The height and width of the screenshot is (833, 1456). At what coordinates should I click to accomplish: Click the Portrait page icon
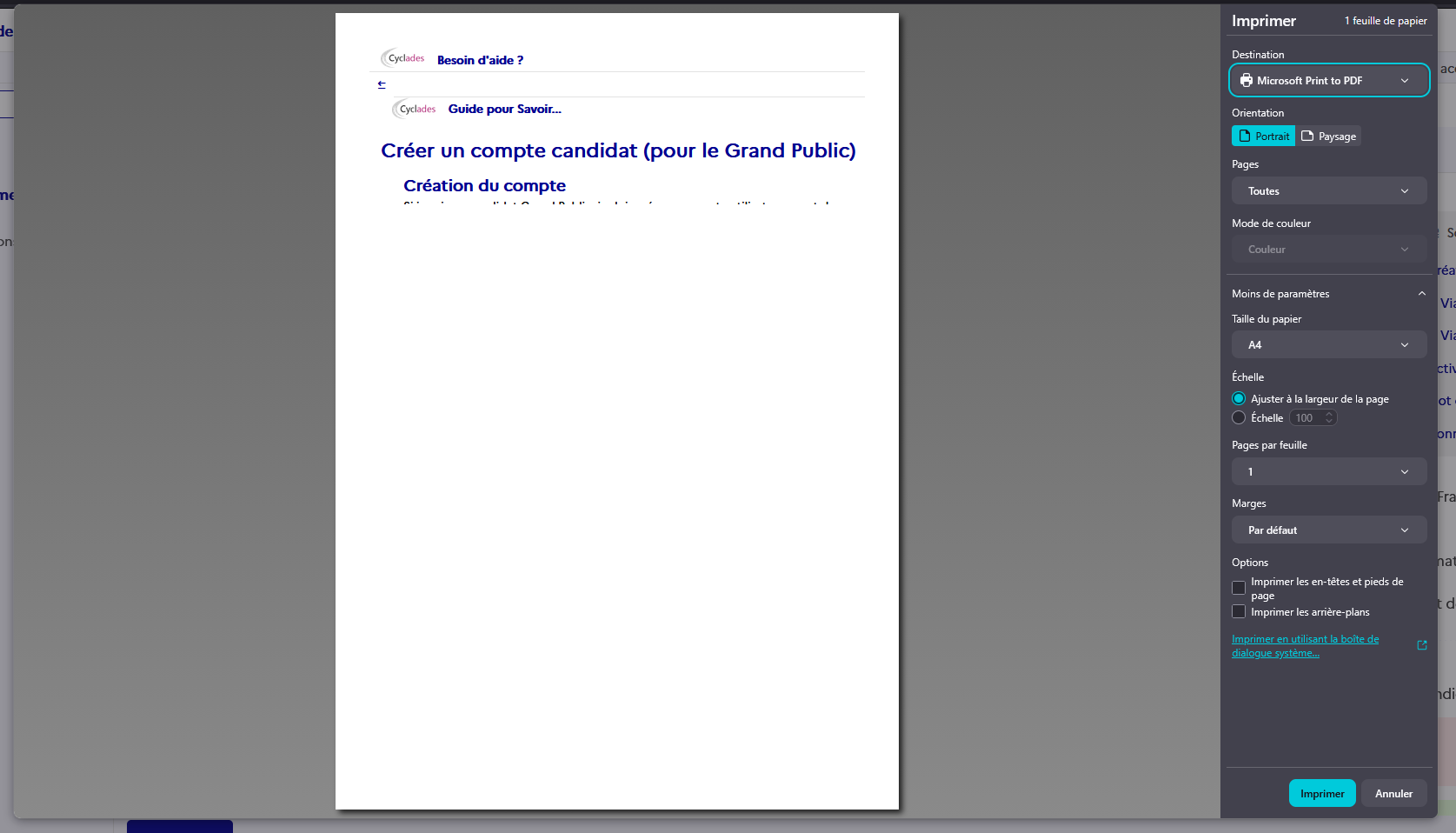click(1245, 137)
